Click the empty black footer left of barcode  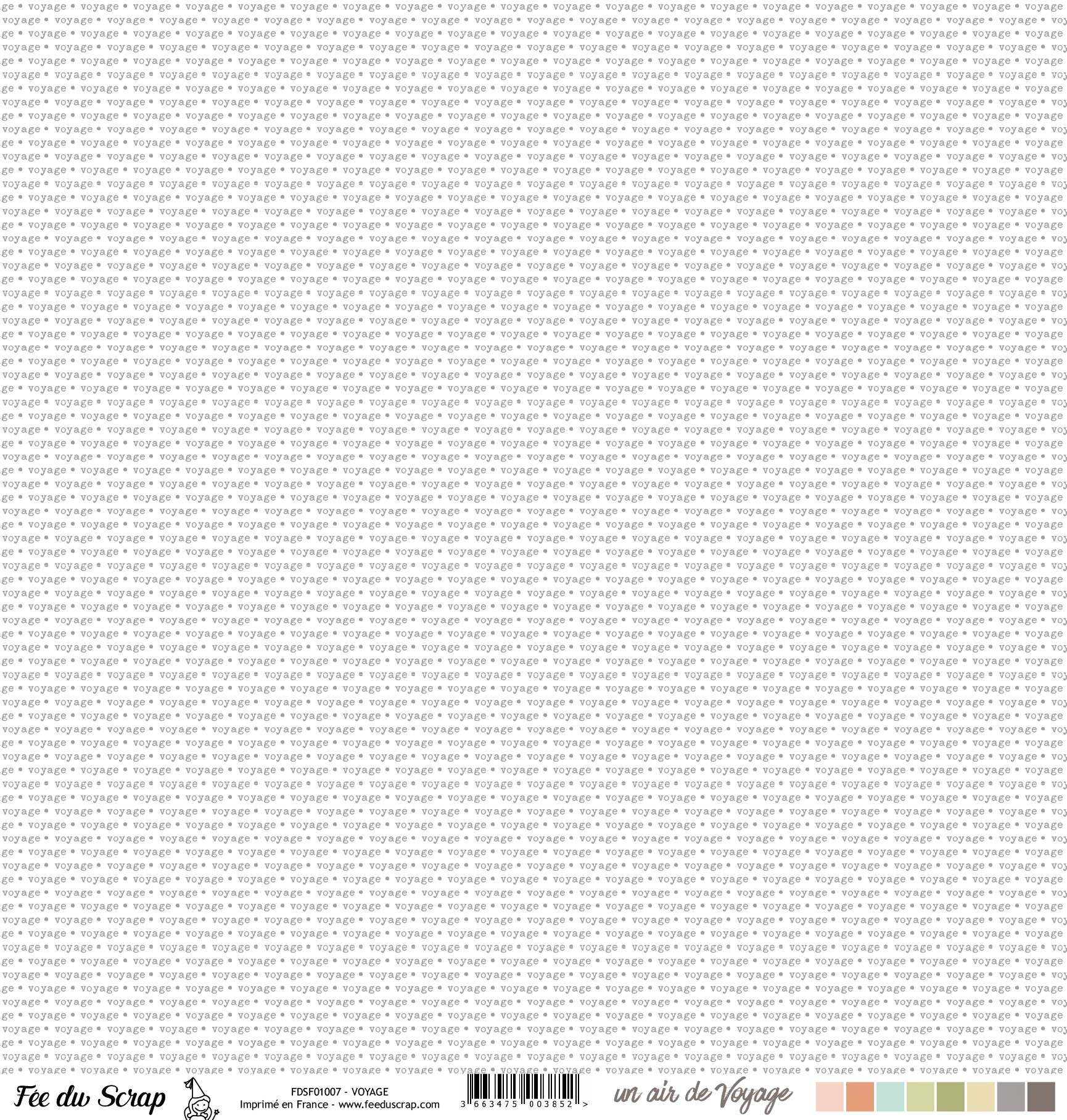click(x=228, y=1098)
